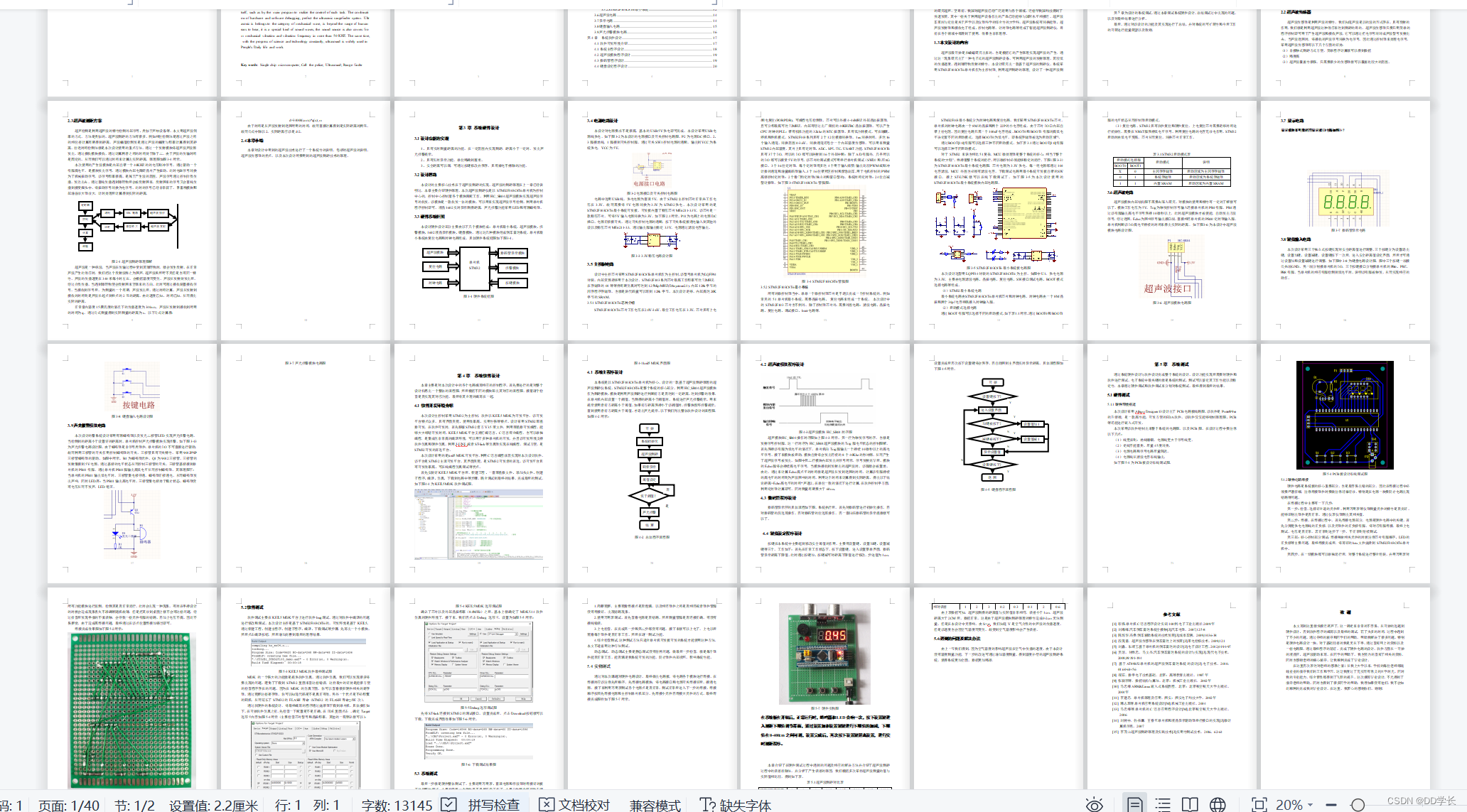Click section indicator 节: 1/2
Screen dimensions: 1467x812
click(x=134, y=804)
